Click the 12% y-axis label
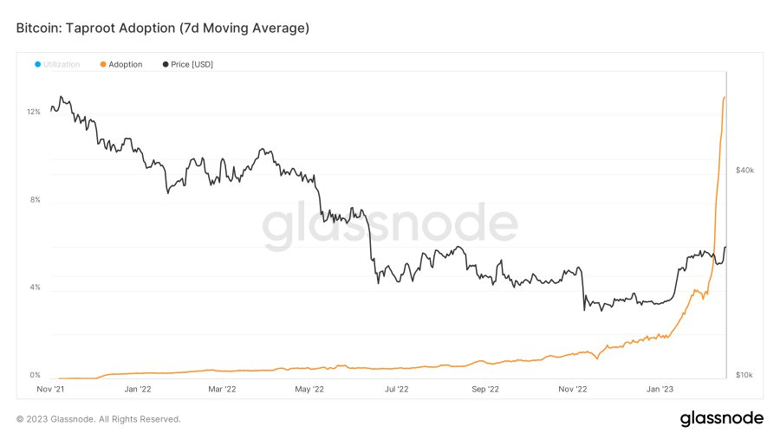This screenshot has width=780, height=439. pos(34,112)
